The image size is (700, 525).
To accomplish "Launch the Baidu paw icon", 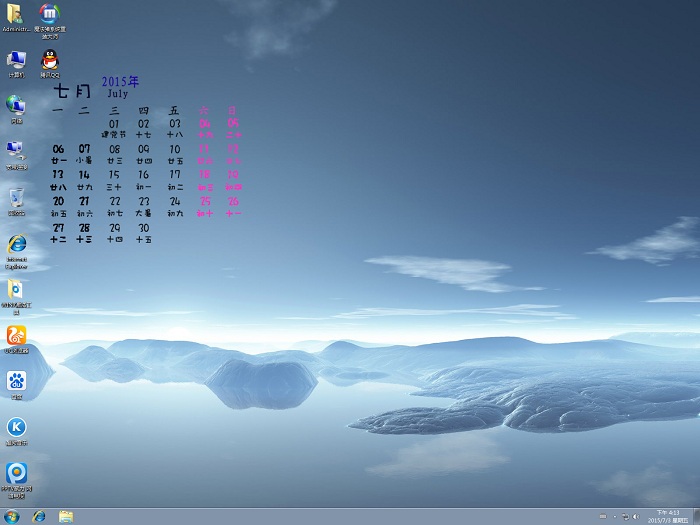I will pos(16,380).
